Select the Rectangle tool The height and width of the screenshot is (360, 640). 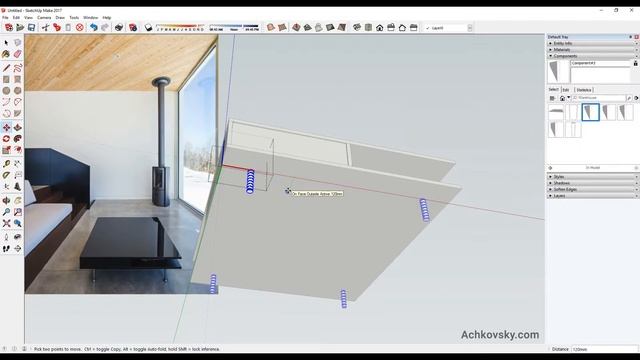6,79
